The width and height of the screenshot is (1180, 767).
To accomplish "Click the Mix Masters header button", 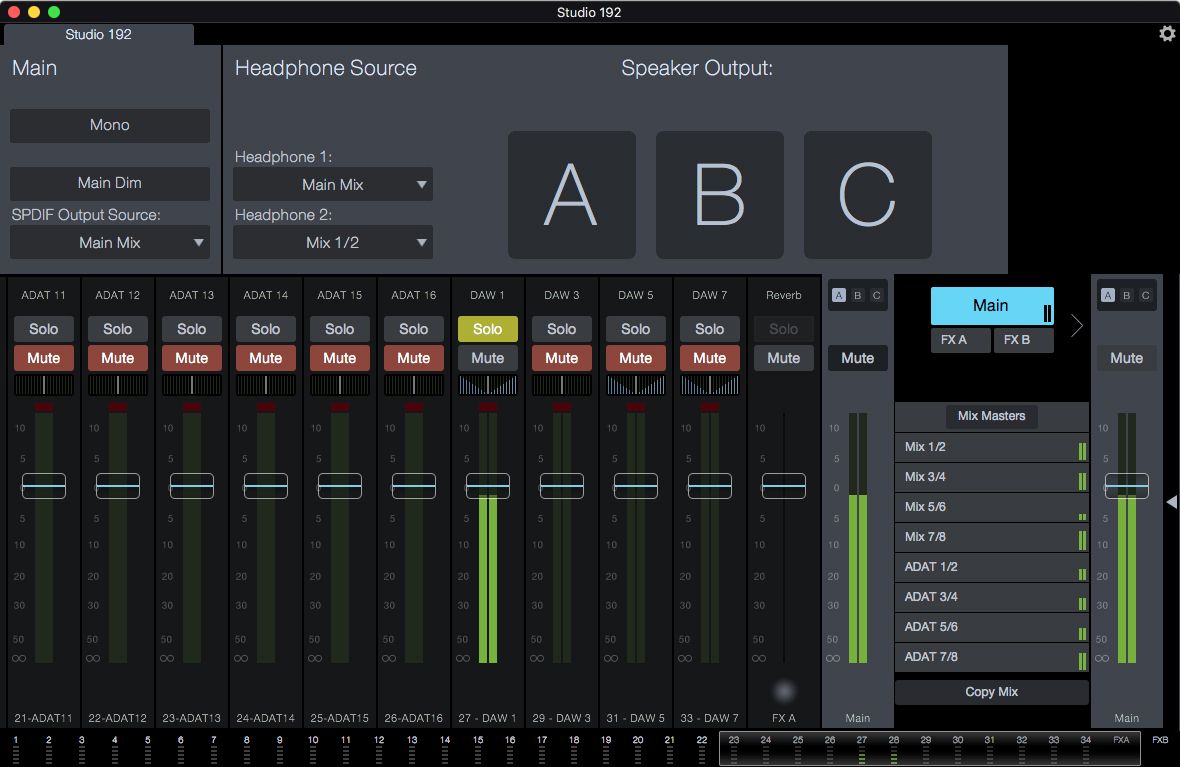I will (x=992, y=416).
